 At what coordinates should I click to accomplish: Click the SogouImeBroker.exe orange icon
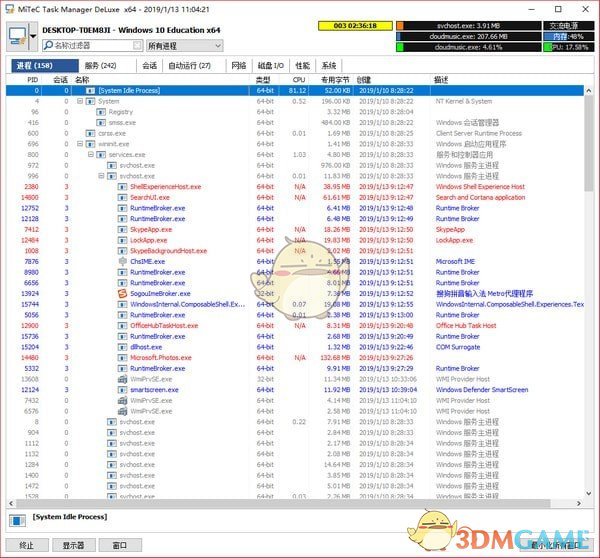[x=122, y=294]
